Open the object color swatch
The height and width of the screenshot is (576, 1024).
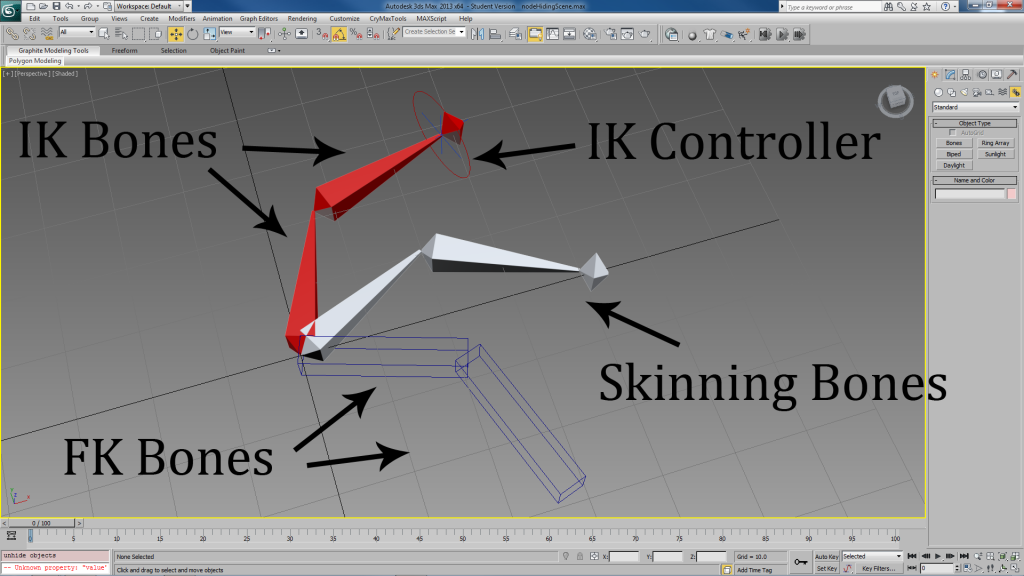tap(1012, 194)
